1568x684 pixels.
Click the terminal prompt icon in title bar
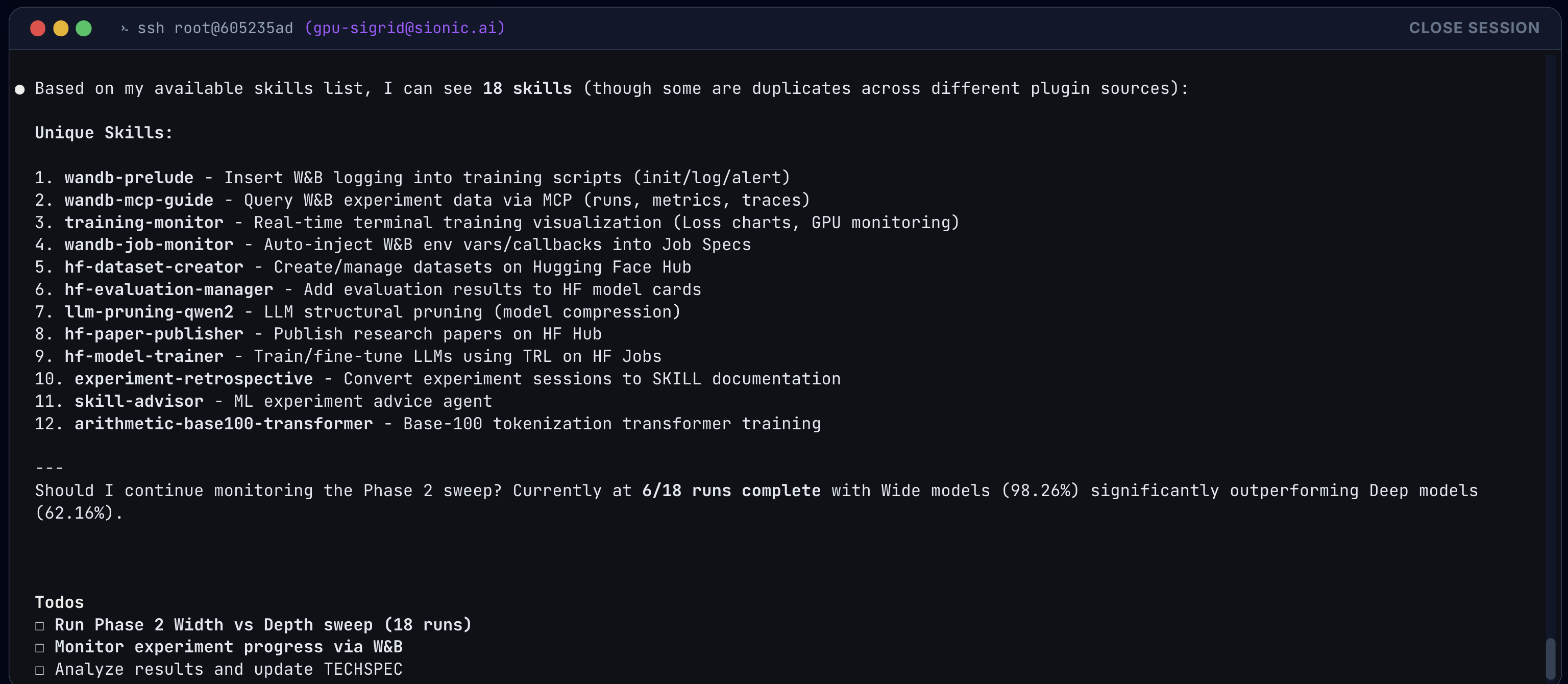[124, 28]
